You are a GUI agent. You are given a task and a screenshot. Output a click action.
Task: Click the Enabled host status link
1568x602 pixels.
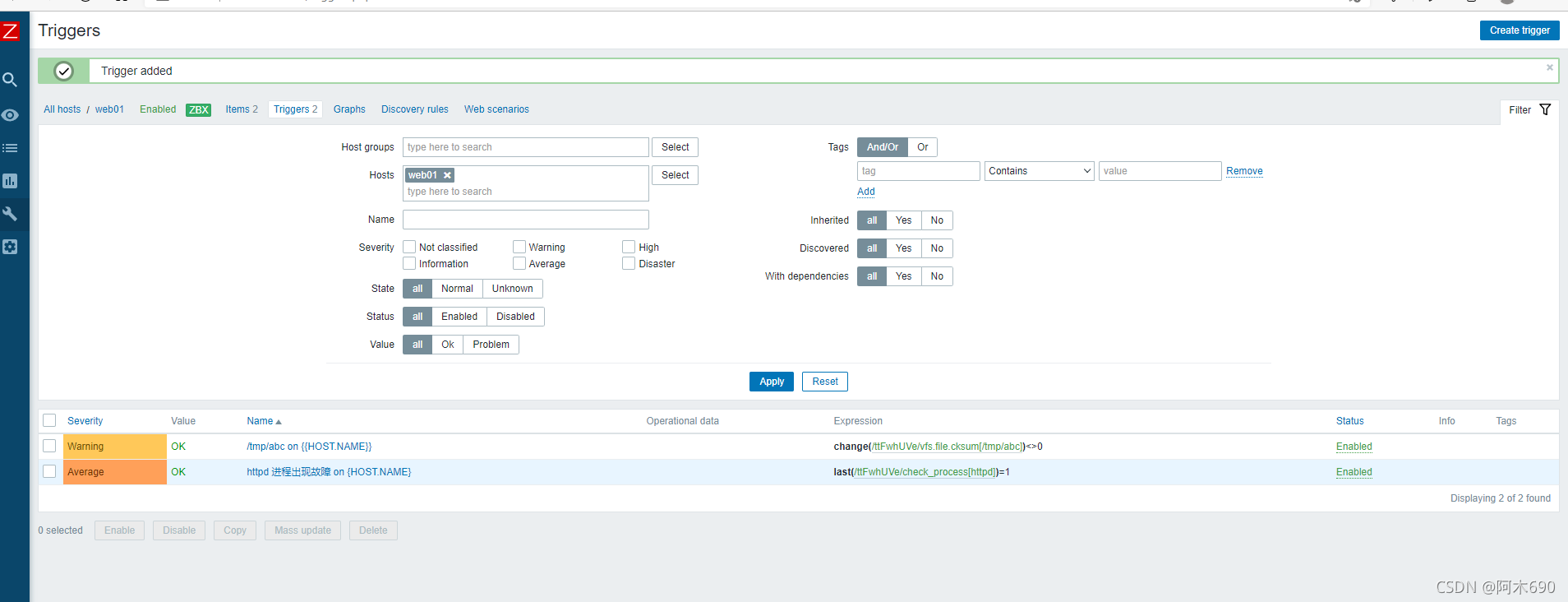[x=158, y=109]
